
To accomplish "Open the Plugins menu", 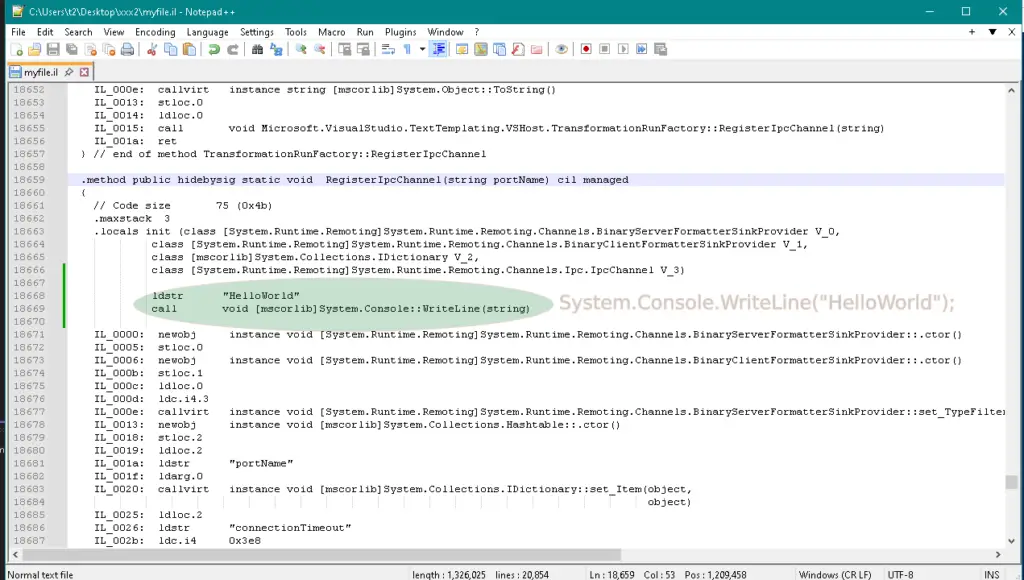I will [x=400, y=32].
